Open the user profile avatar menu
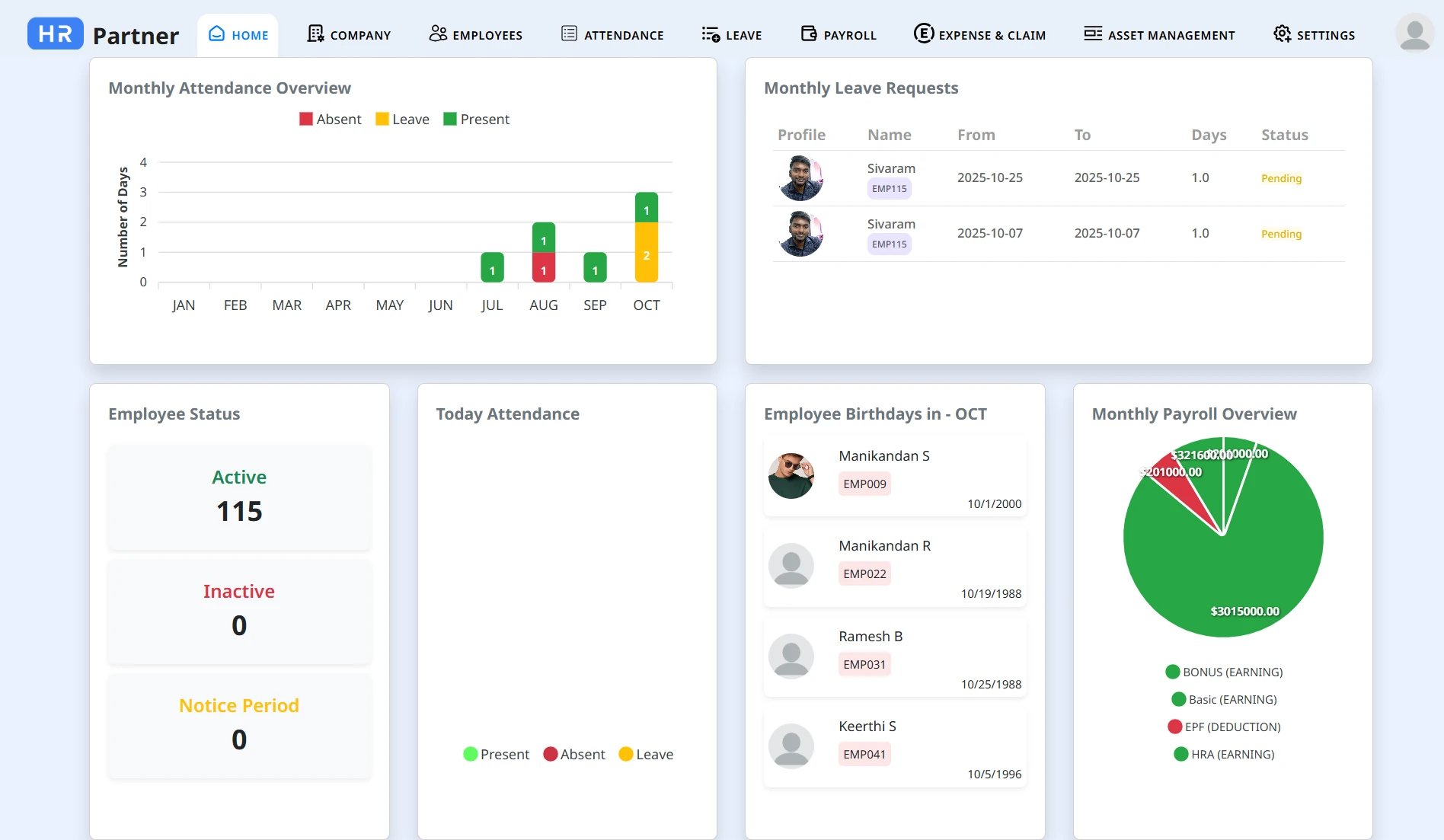Image resolution: width=1444 pixels, height=840 pixels. pos(1414,34)
